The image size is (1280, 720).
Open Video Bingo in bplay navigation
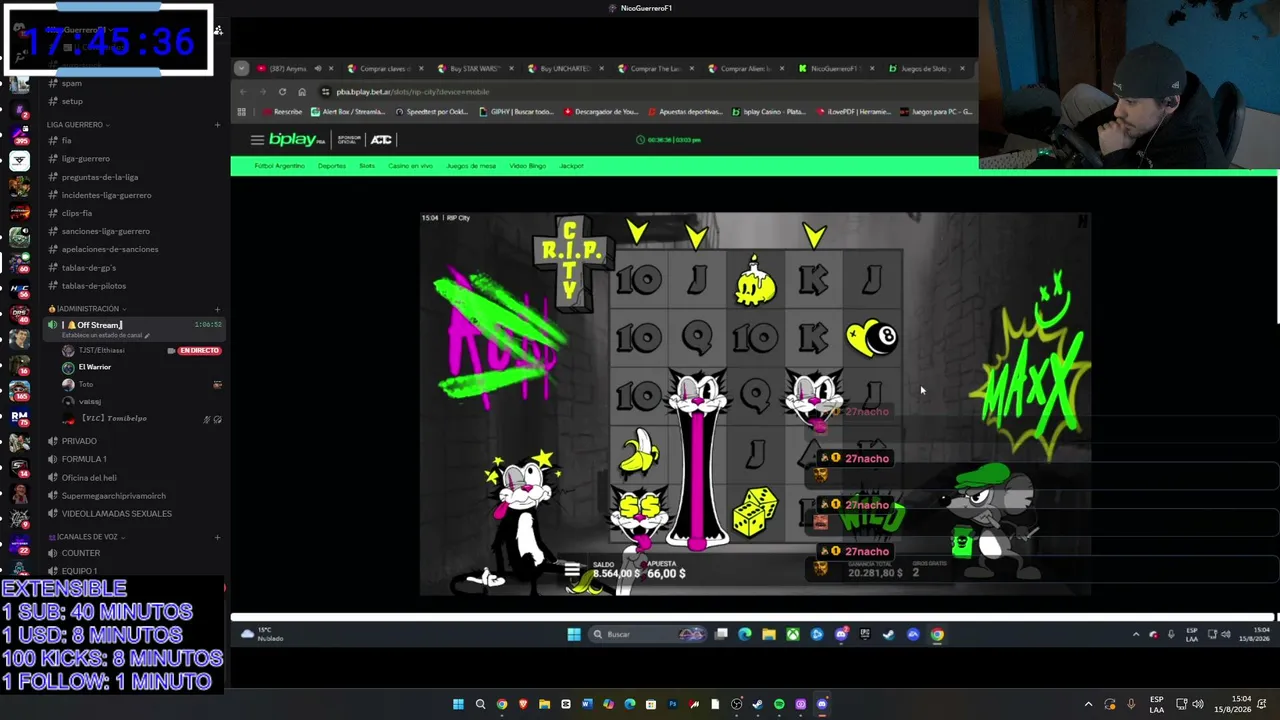tap(528, 166)
